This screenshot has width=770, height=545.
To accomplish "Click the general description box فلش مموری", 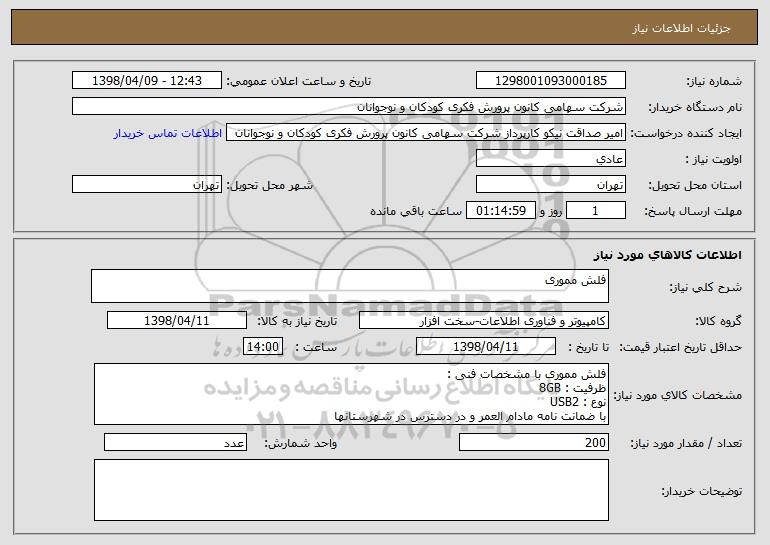I will point(350,286).
